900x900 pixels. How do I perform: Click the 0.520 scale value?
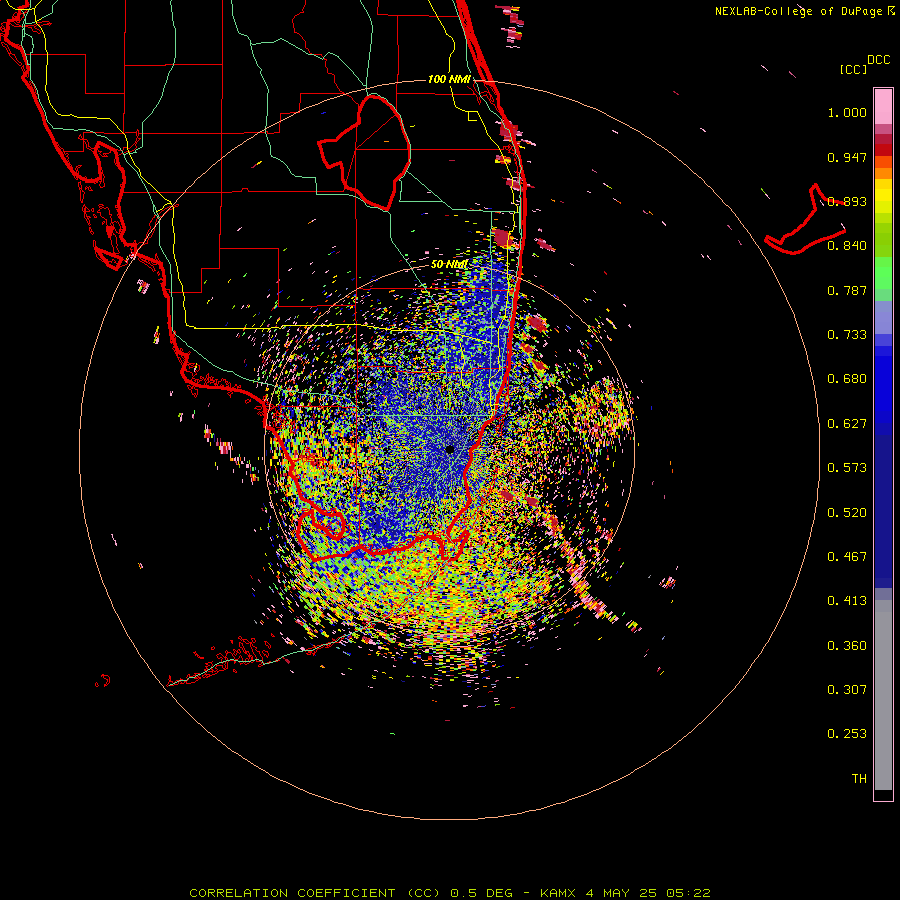pyautogui.click(x=847, y=512)
